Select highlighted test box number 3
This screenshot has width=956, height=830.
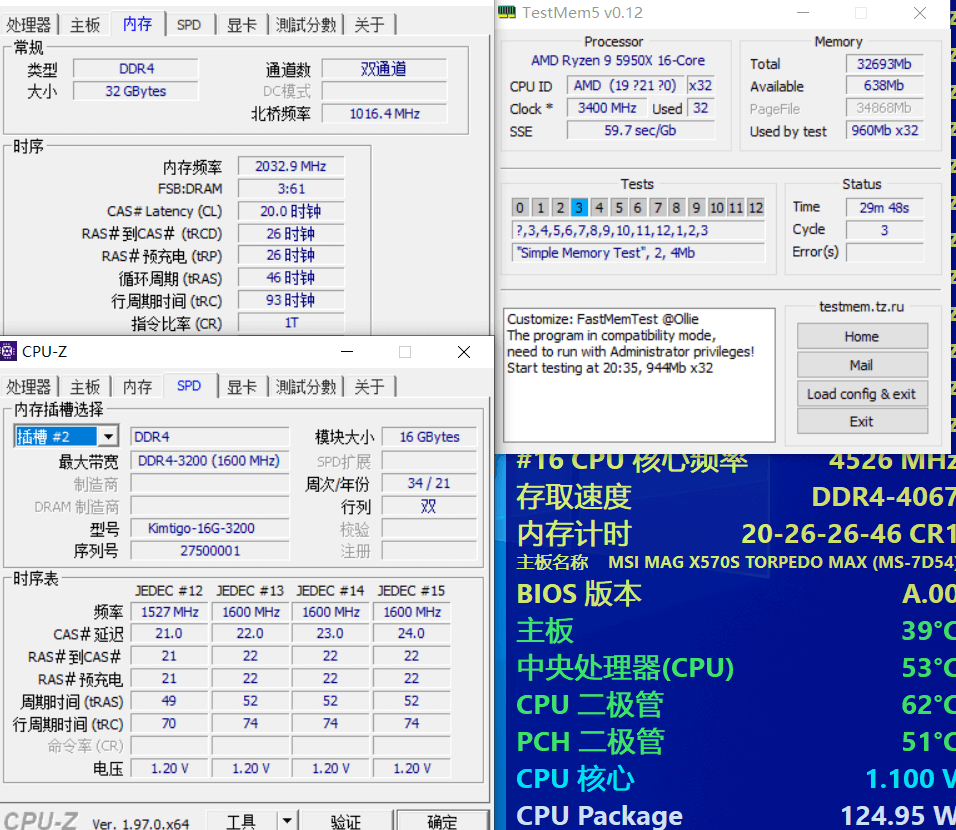tap(579, 208)
